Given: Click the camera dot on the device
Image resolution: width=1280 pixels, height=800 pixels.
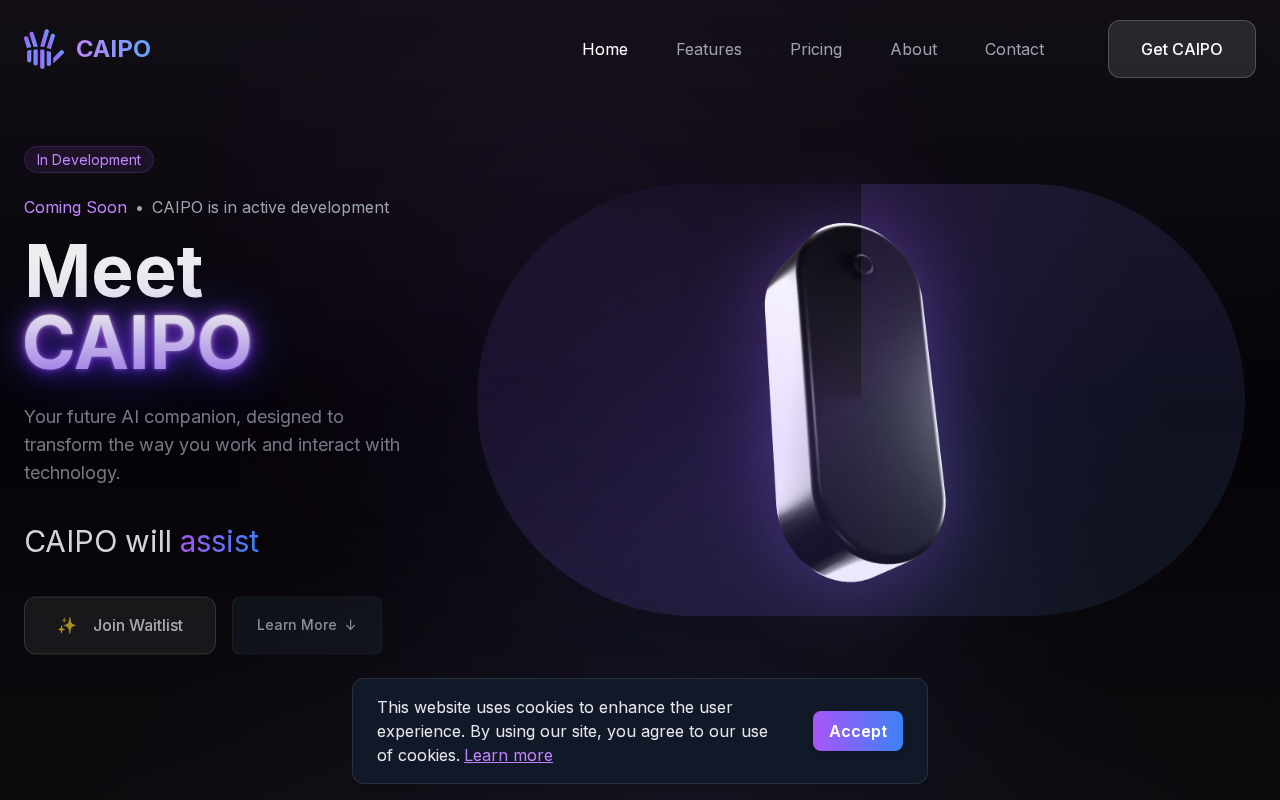Looking at the screenshot, I should 863,265.
